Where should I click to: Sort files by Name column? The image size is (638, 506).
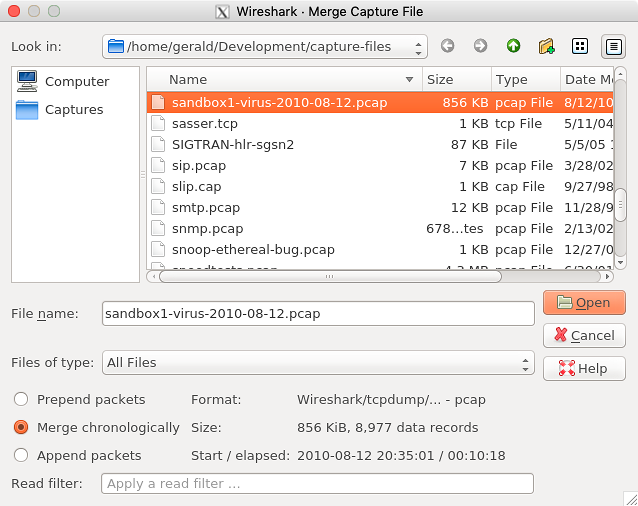285,79
